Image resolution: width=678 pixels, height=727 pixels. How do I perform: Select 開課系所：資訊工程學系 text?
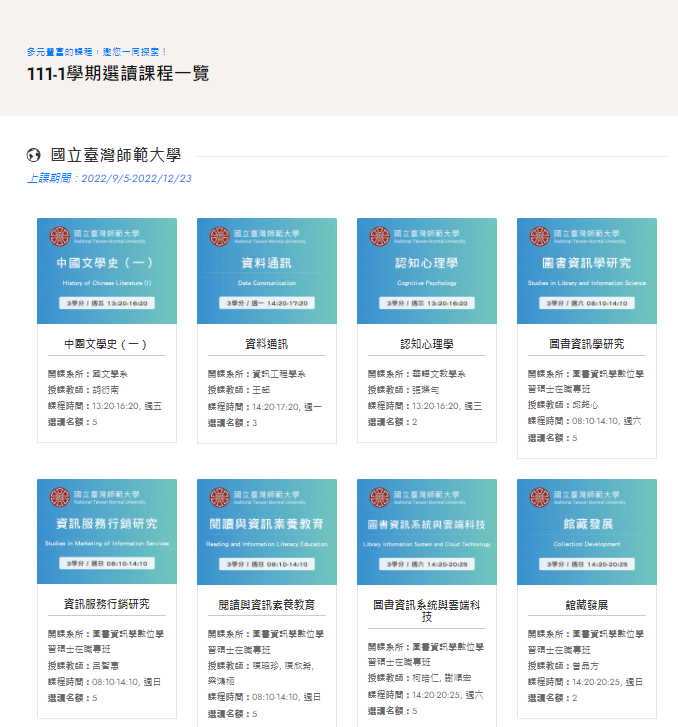pos(256,374)
